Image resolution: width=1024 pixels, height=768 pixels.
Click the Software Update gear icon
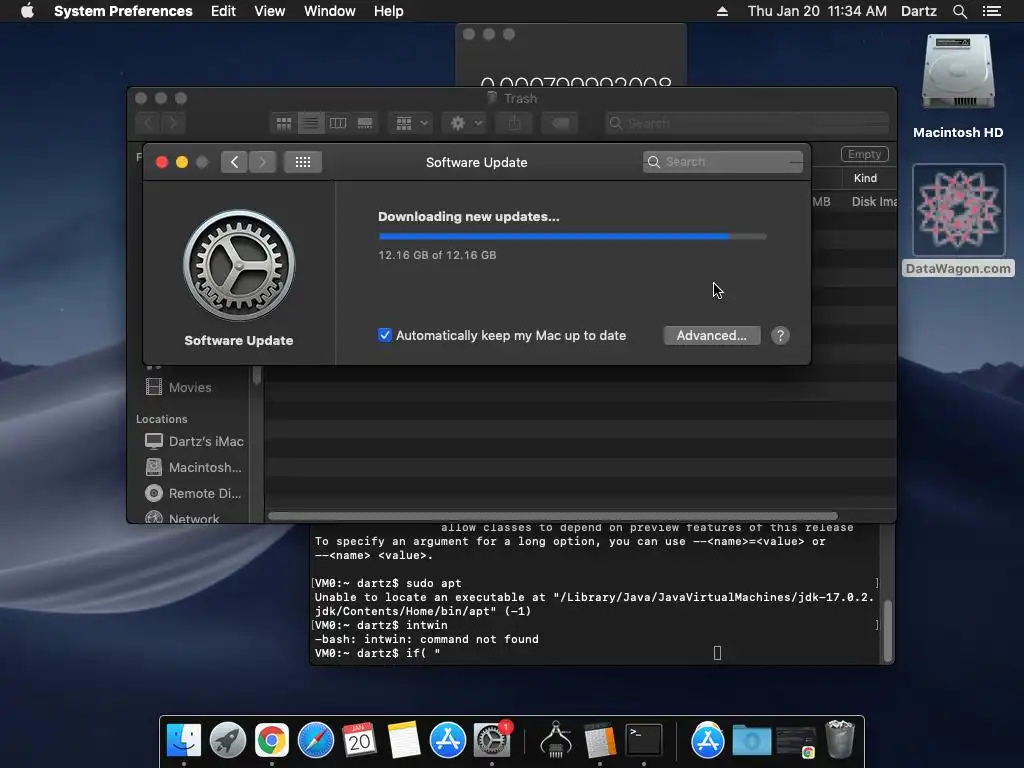239,265
